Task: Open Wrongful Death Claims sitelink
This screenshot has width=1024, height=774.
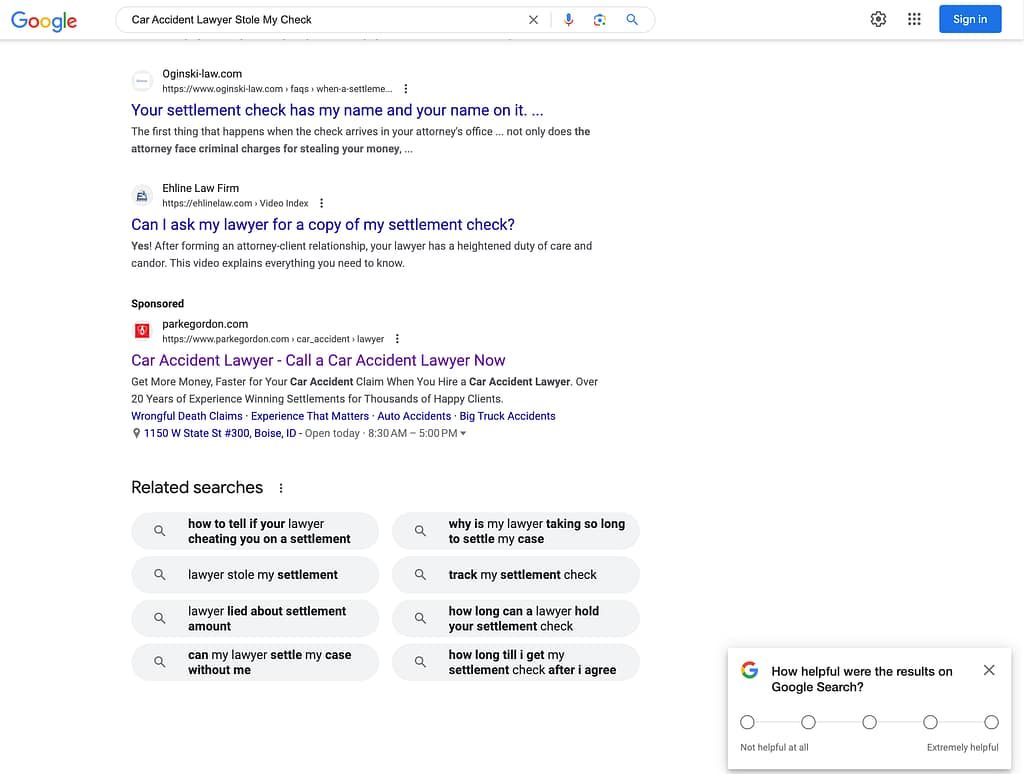Action: point(187,416)
